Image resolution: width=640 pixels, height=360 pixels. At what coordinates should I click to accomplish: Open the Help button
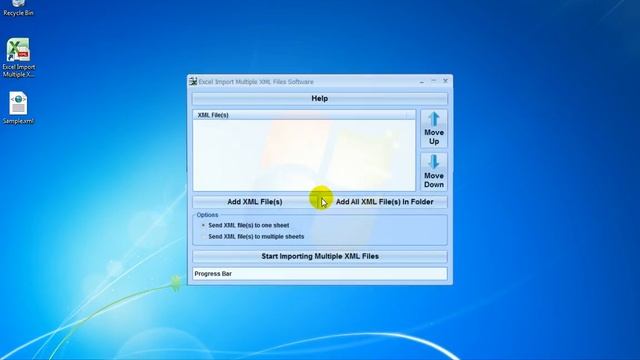[x=320, y=98]
